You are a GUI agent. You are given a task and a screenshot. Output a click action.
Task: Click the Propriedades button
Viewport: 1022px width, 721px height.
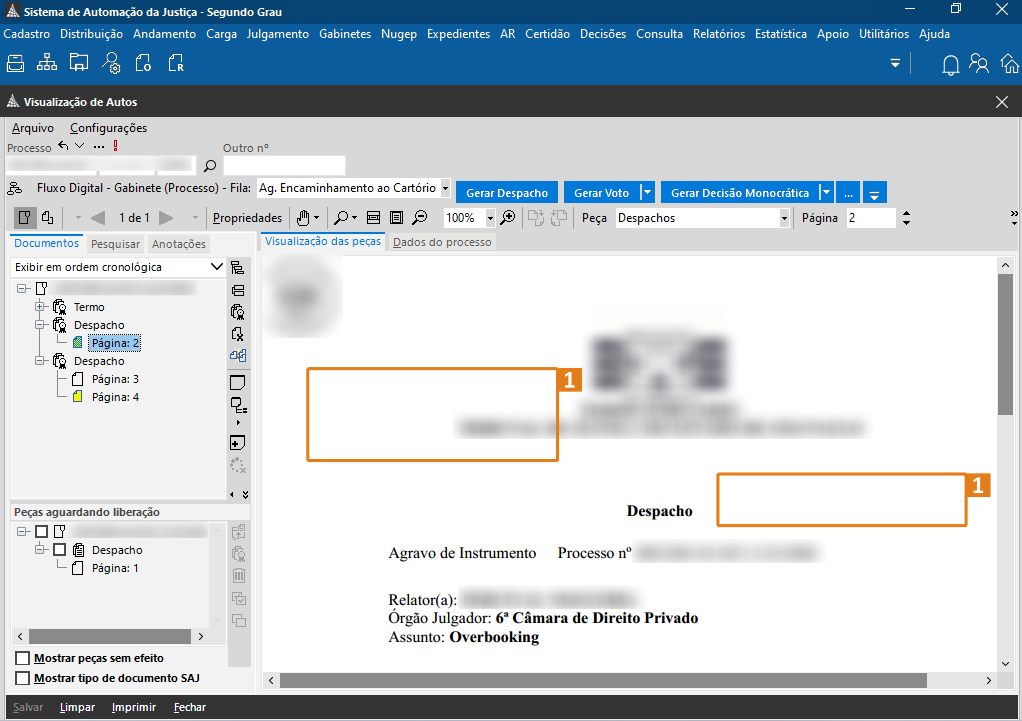coord(248,218)
